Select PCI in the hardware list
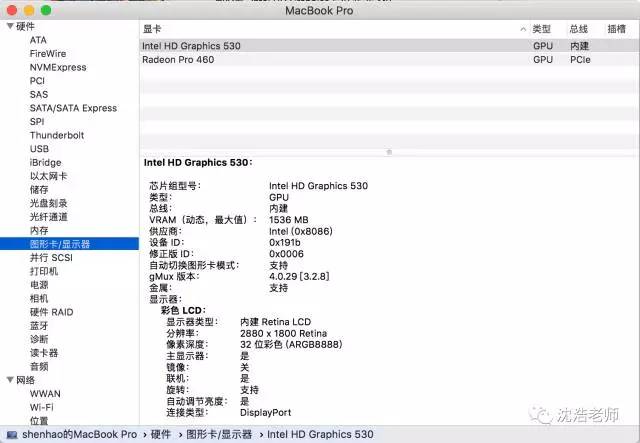 pos(37,81)
